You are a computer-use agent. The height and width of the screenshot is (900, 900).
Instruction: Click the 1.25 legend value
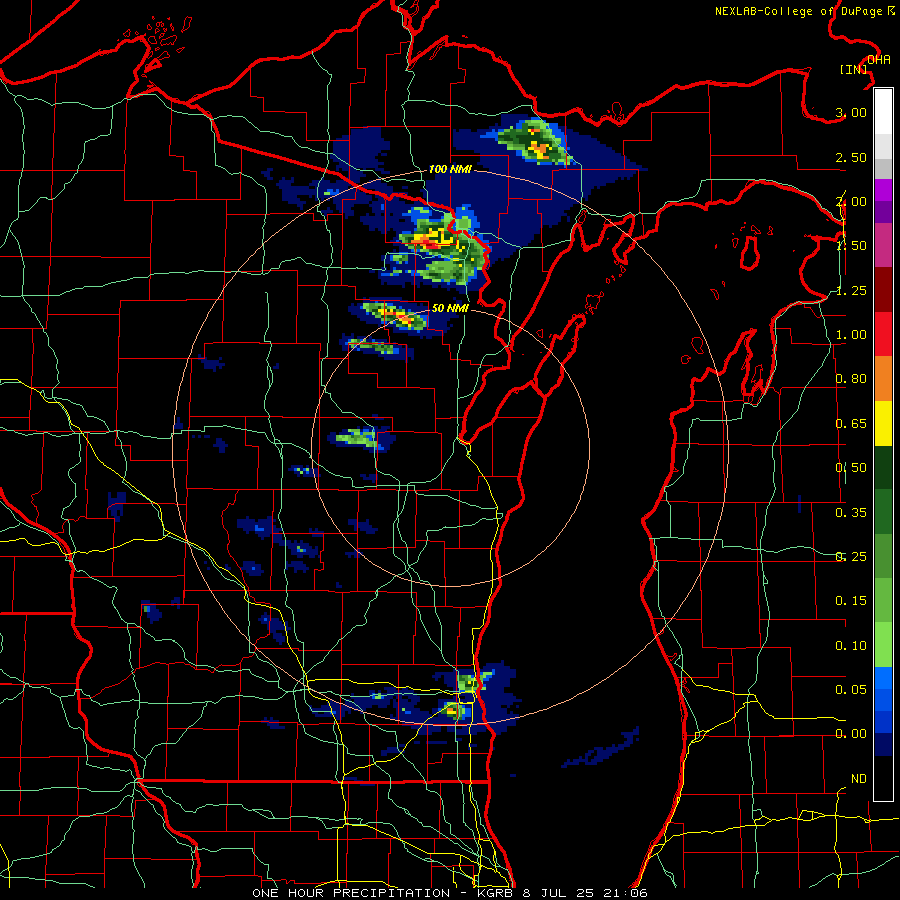pos(851,290)
